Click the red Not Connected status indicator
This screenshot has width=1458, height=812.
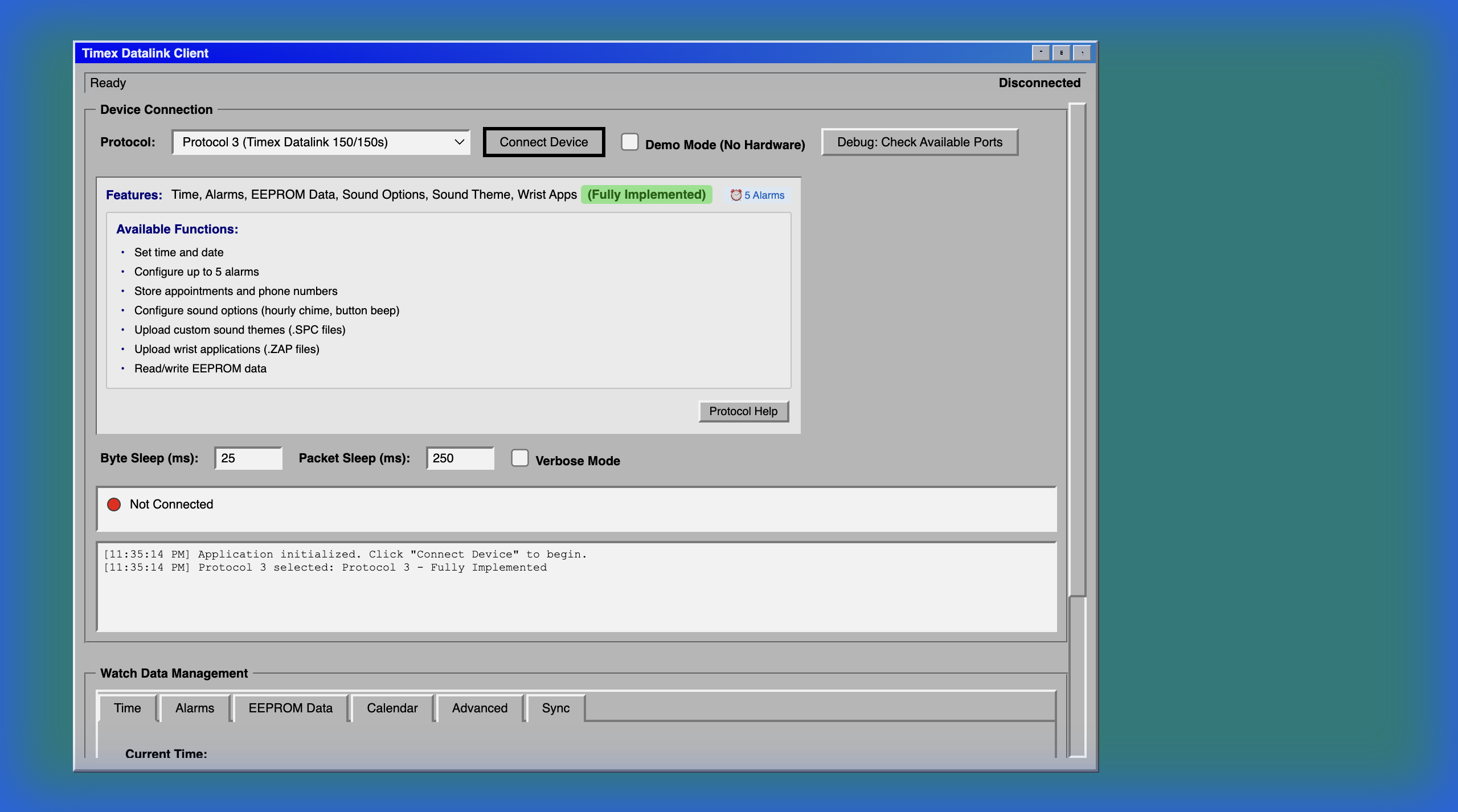point(114,504)
